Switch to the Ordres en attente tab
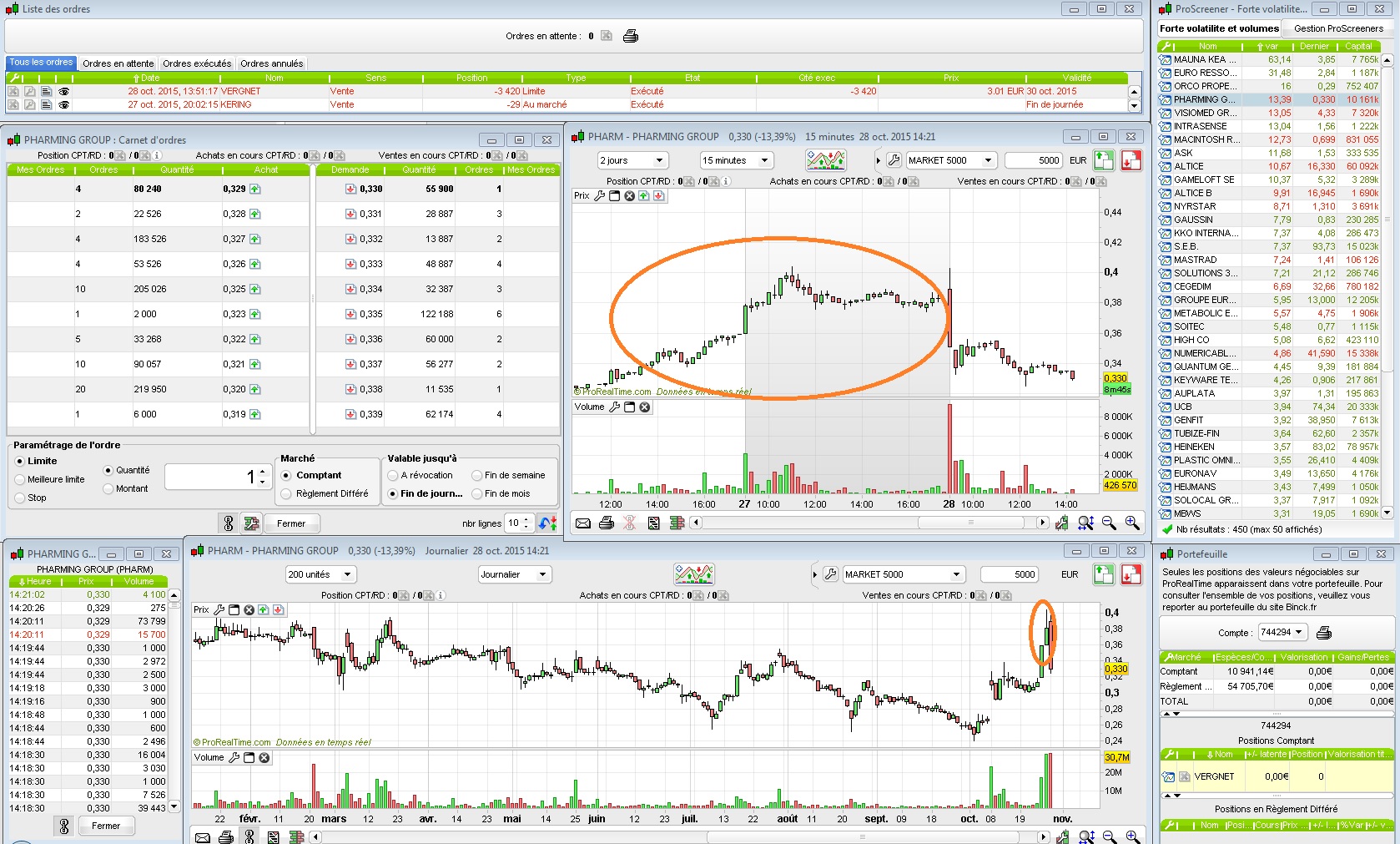 (118, 63)
